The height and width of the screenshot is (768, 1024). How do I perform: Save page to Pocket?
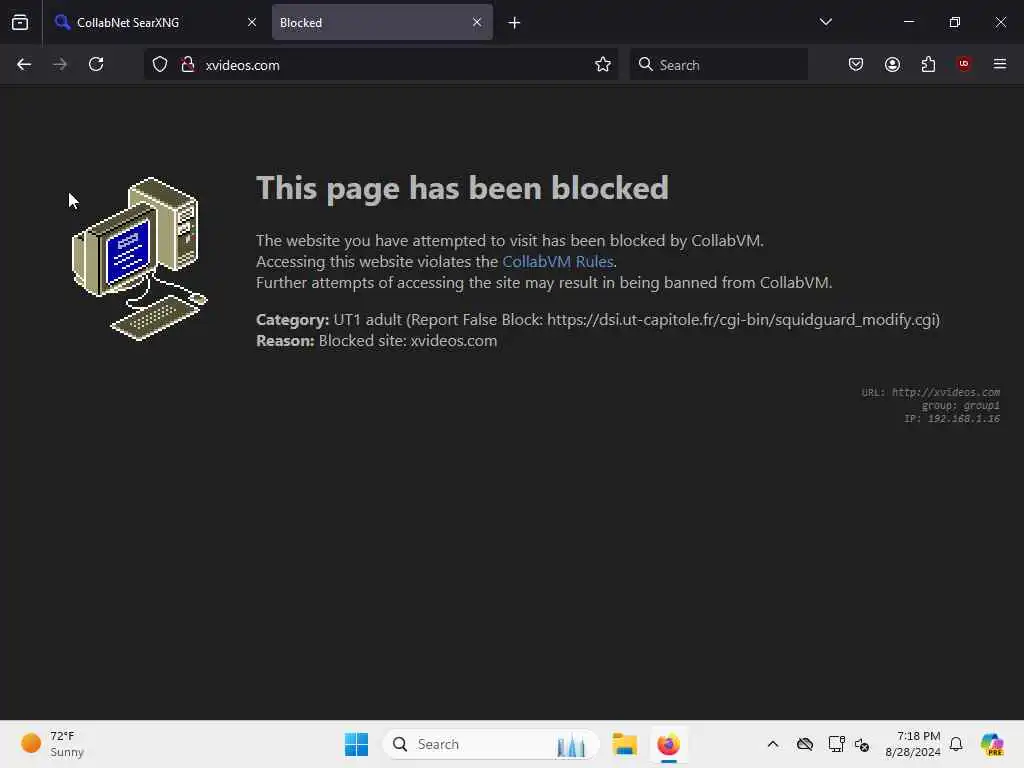tap(856, 64)
